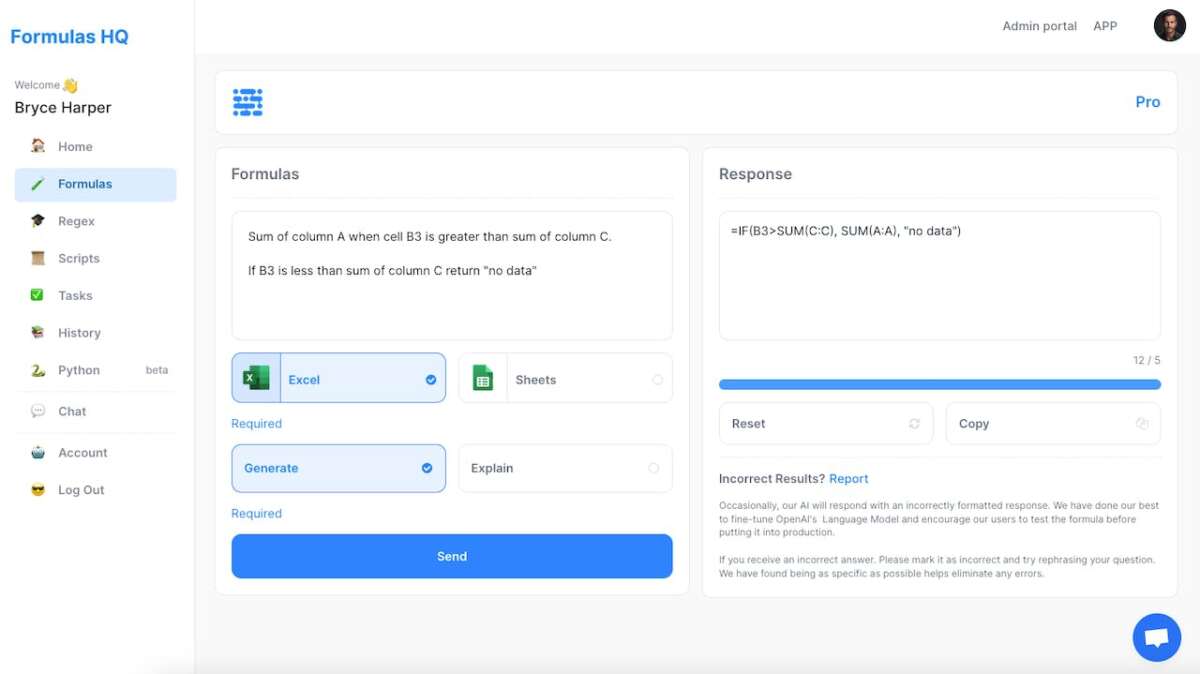Screen dimensions: 1200x674
Task: Click the Copy response icon
Action: tap(1141, 423)
